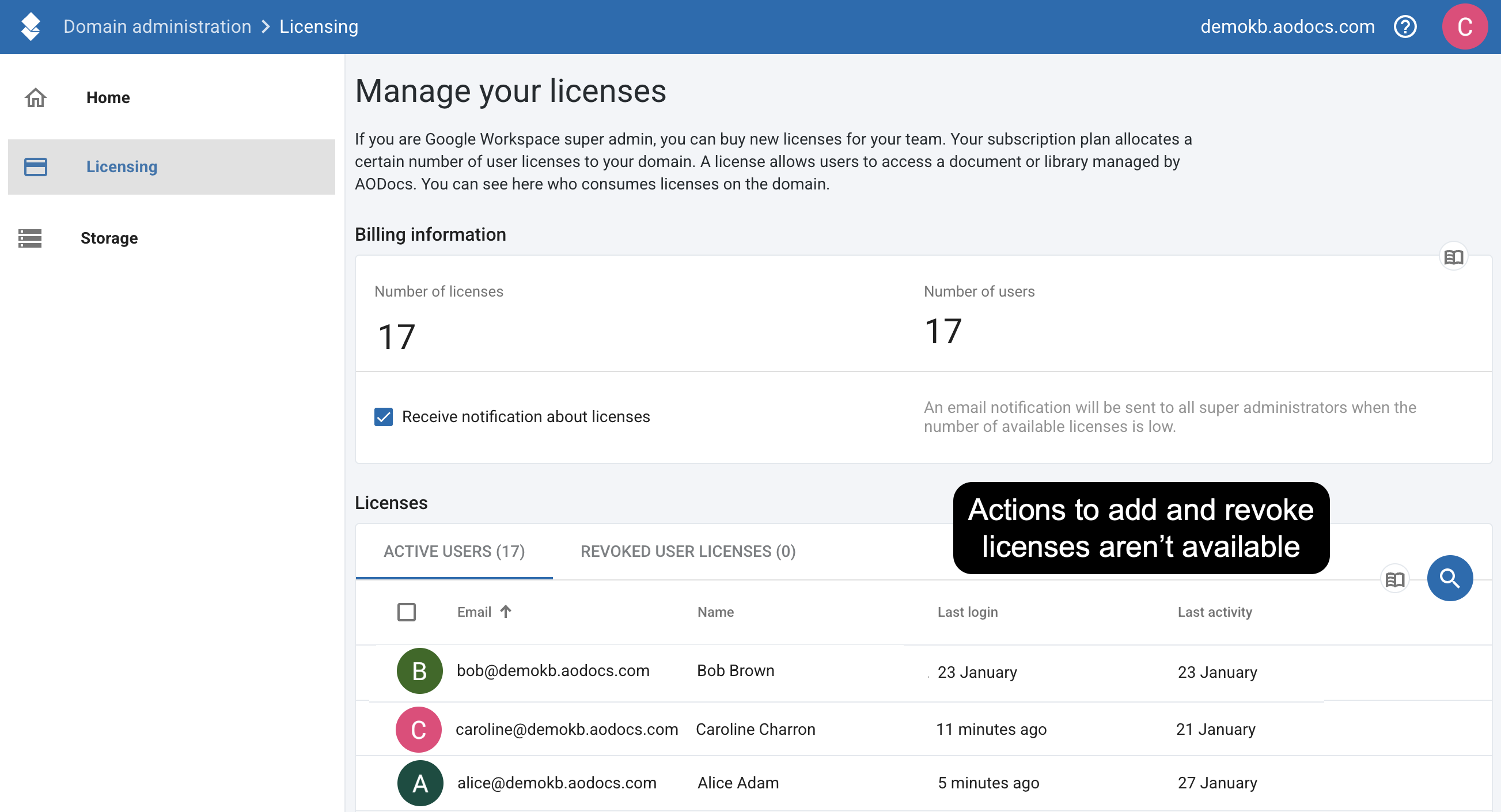Open the Billing information documentation book icon
The height and width of the screenshot is (812, 1501).
1453,257
